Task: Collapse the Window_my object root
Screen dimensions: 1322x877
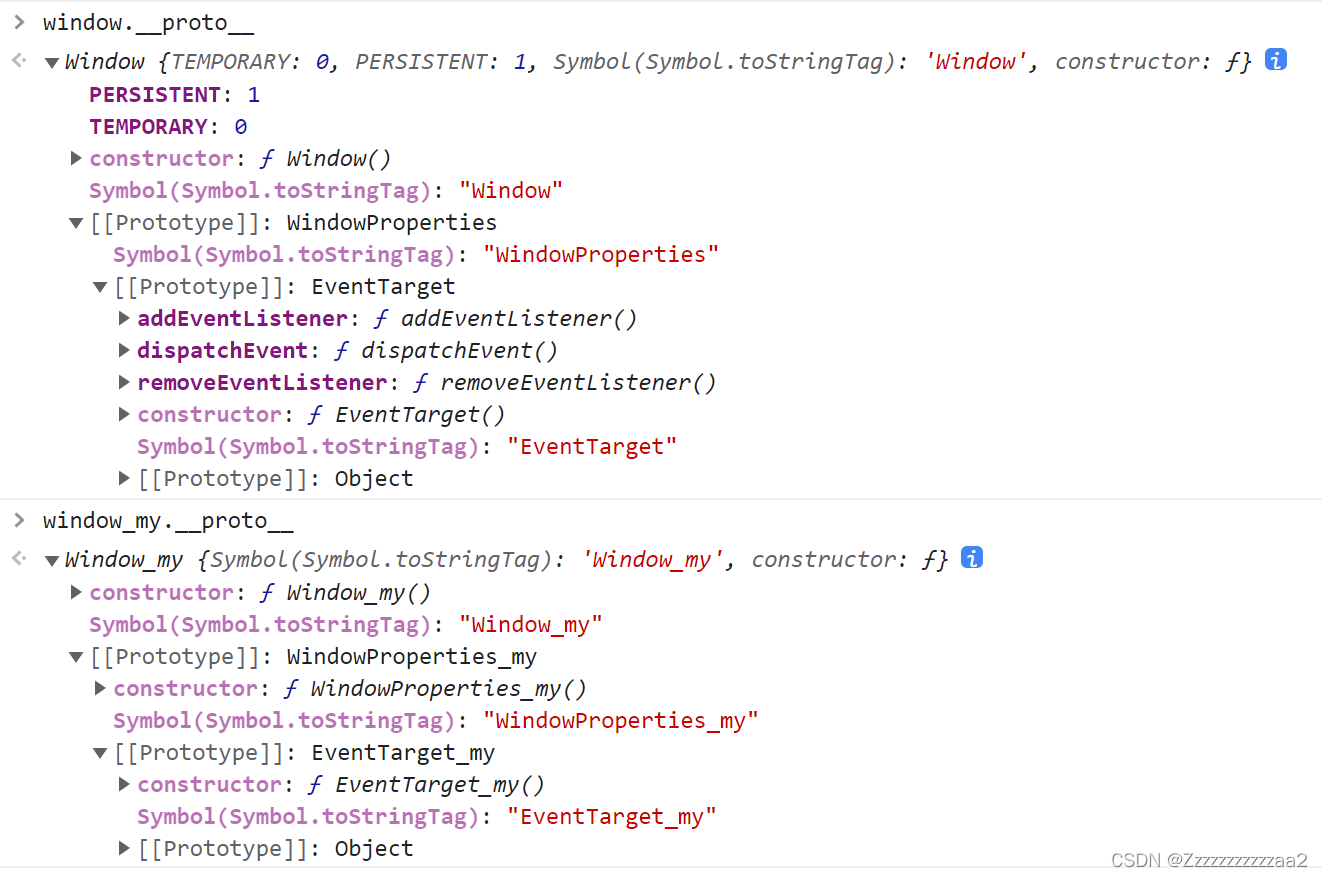Action: (x=51, y=561)
